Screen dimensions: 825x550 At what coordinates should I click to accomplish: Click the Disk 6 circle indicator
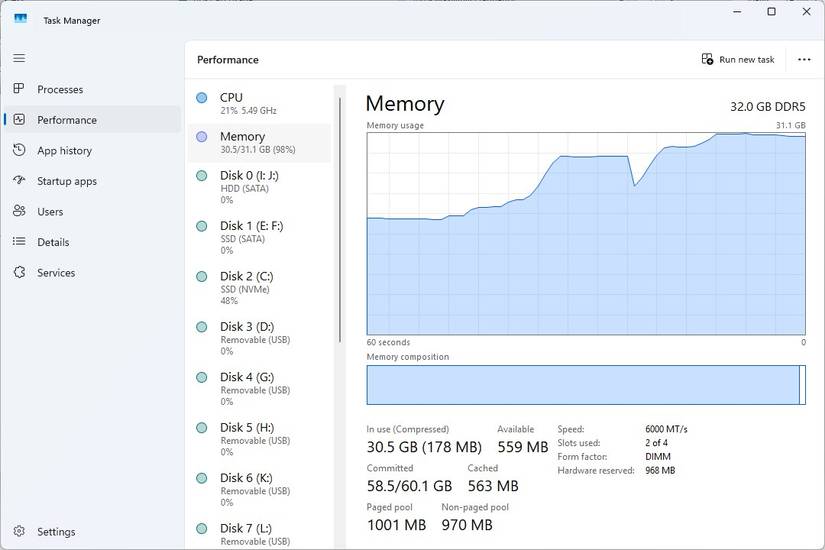tap(202, 478)
